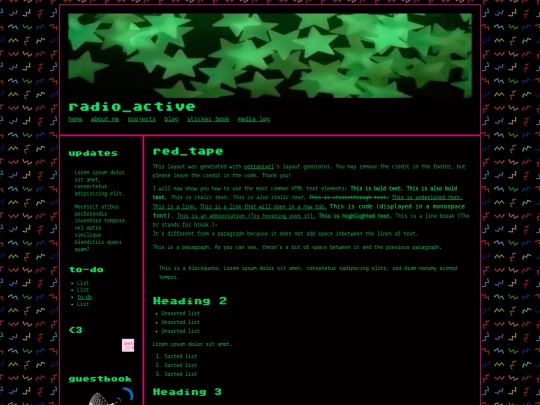Visit the blog page link
The height and width of the screenshot is (405, 540).
pyautogui.click(x=171, y=119)
